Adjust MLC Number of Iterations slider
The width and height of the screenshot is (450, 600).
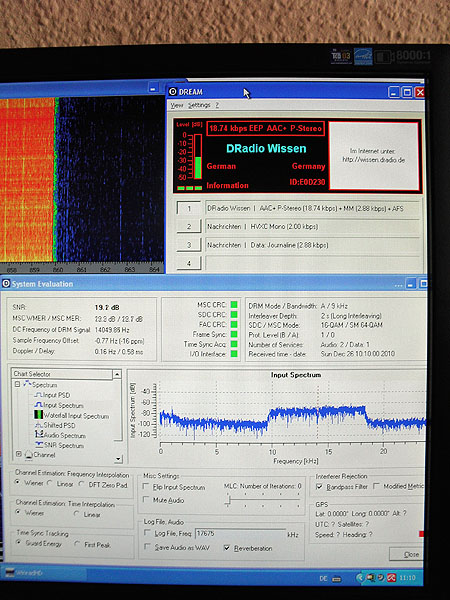(228, 499)
